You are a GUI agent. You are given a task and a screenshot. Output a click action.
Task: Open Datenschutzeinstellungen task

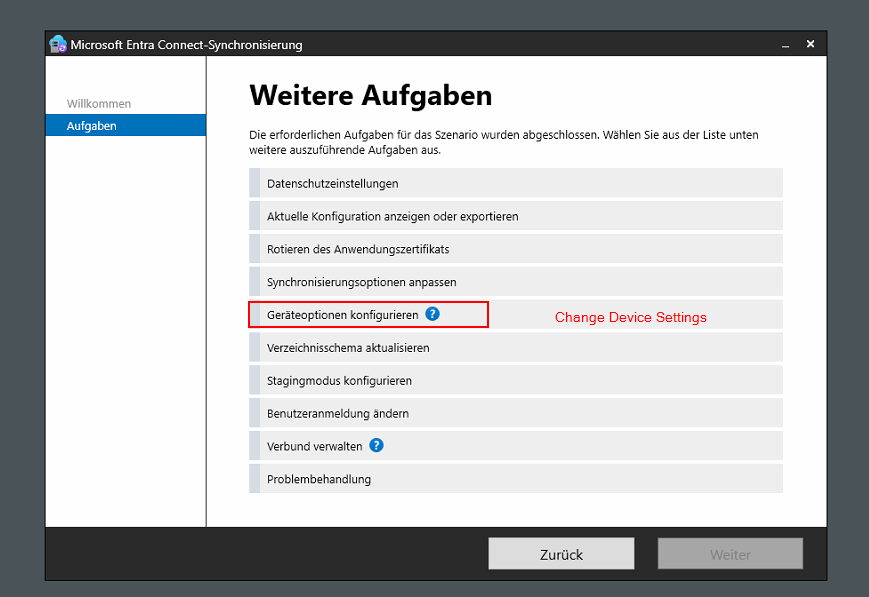[515, 183]
